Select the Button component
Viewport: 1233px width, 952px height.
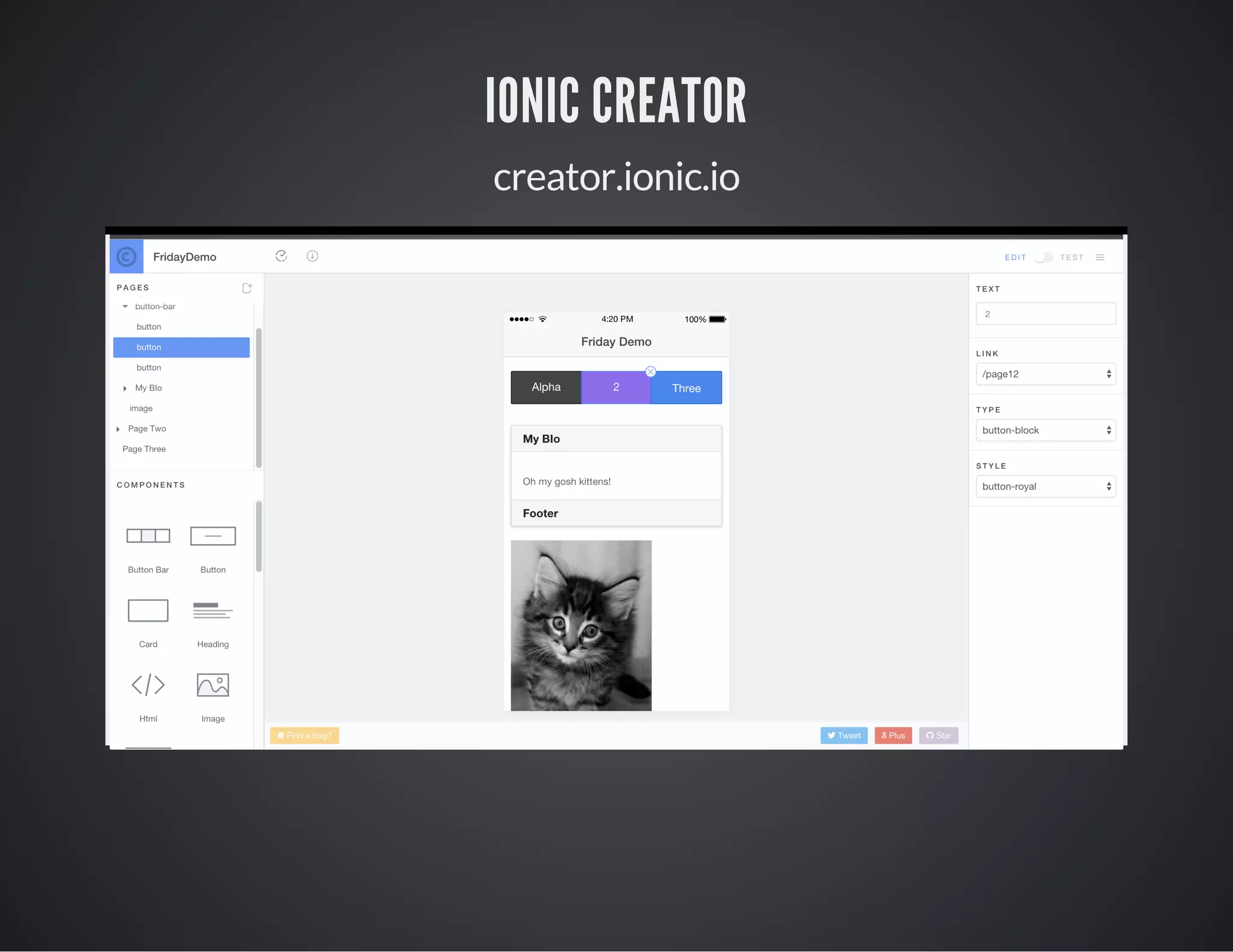click(x=213, y=549)
